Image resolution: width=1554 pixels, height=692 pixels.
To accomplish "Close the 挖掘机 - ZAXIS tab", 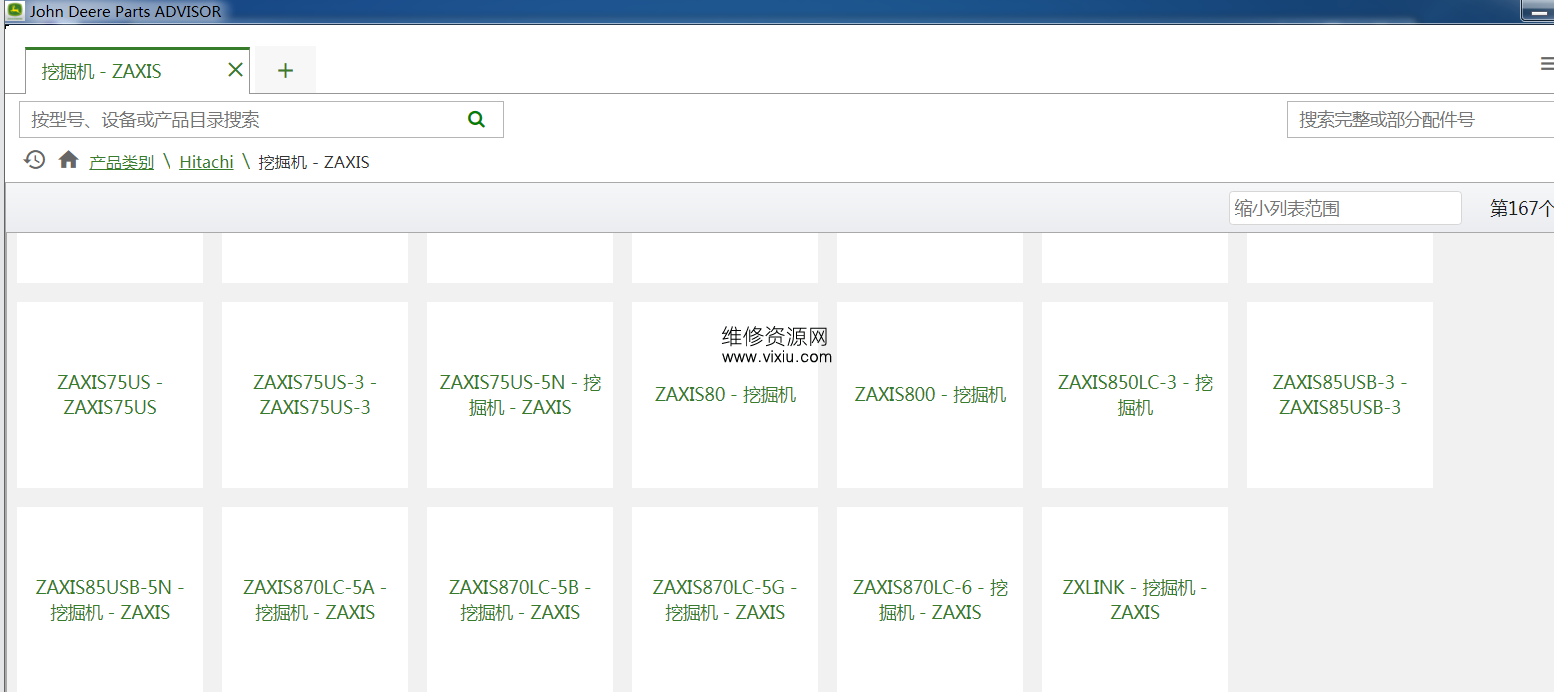I will tap(235, 70).
